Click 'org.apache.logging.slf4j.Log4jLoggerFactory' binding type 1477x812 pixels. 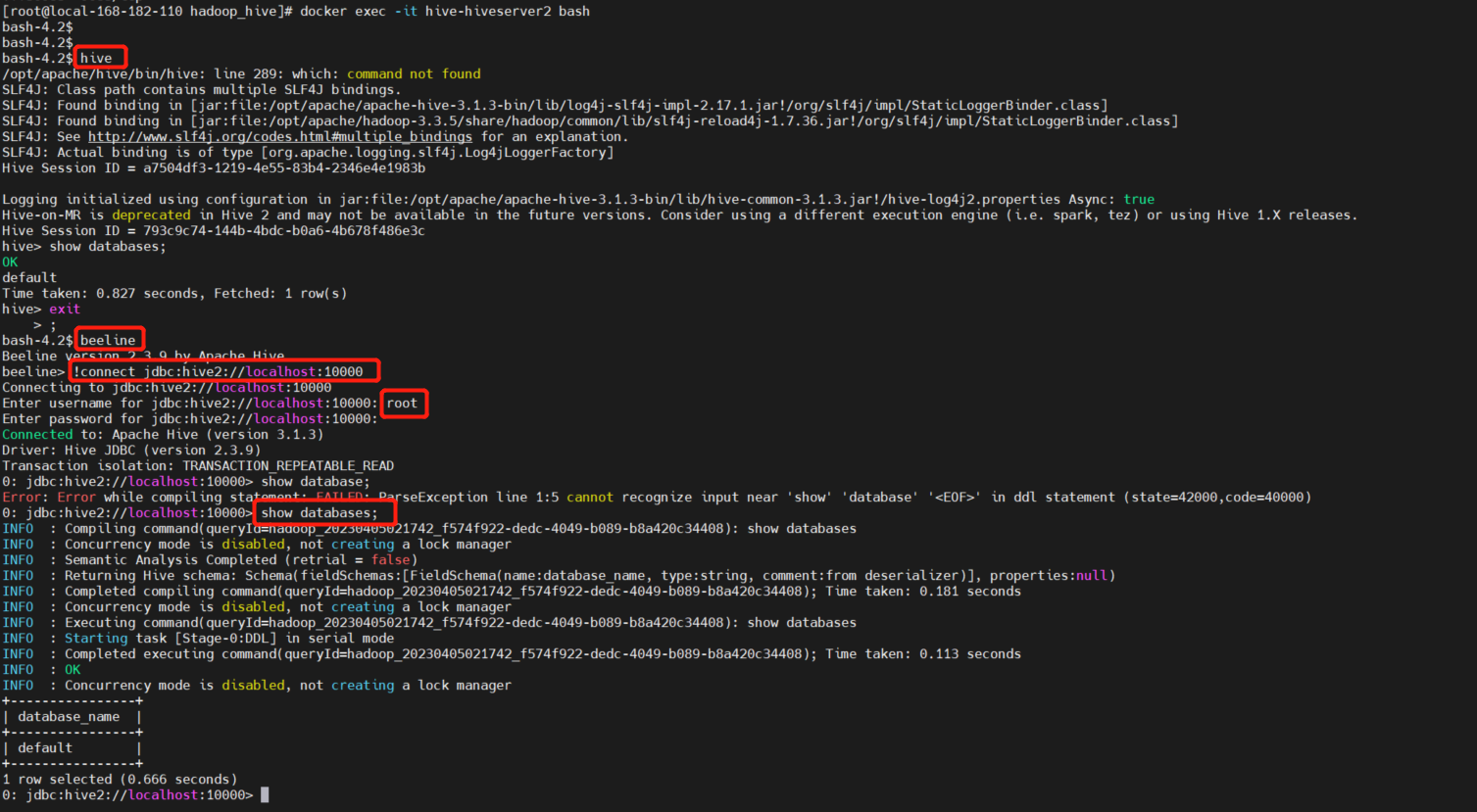pyautogui.click(x=437, y=153)
